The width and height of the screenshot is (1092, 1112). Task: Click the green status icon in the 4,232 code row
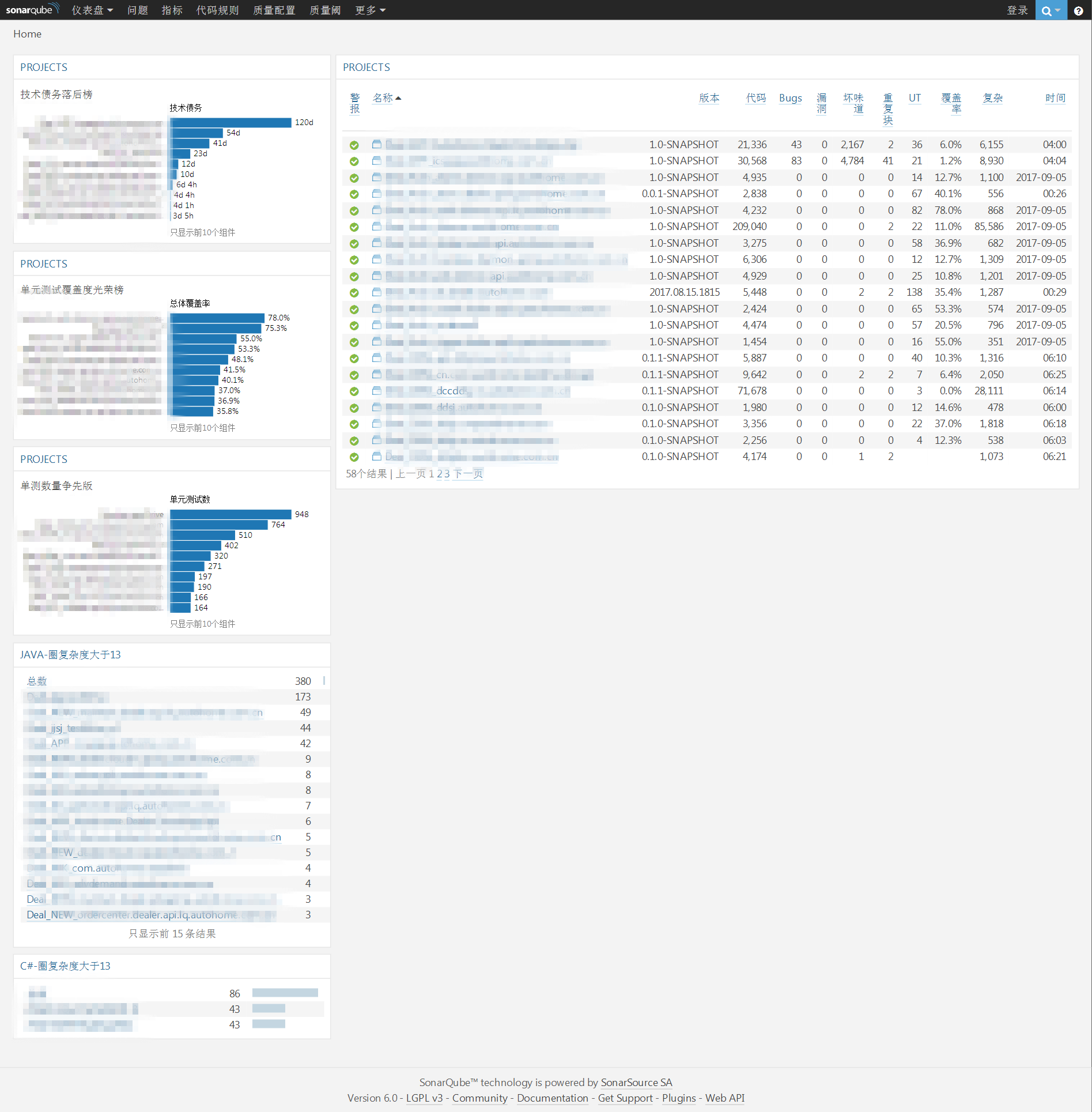354,211
